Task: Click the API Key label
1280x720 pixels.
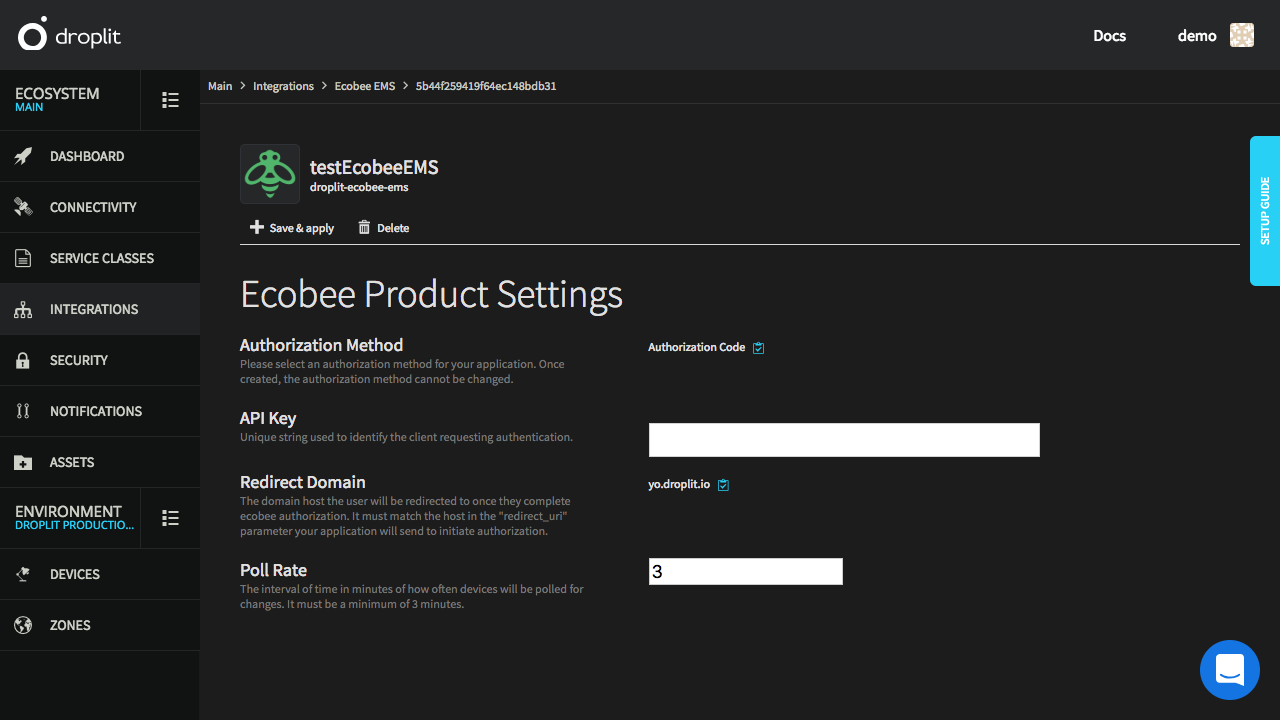Action: [268, 418]
